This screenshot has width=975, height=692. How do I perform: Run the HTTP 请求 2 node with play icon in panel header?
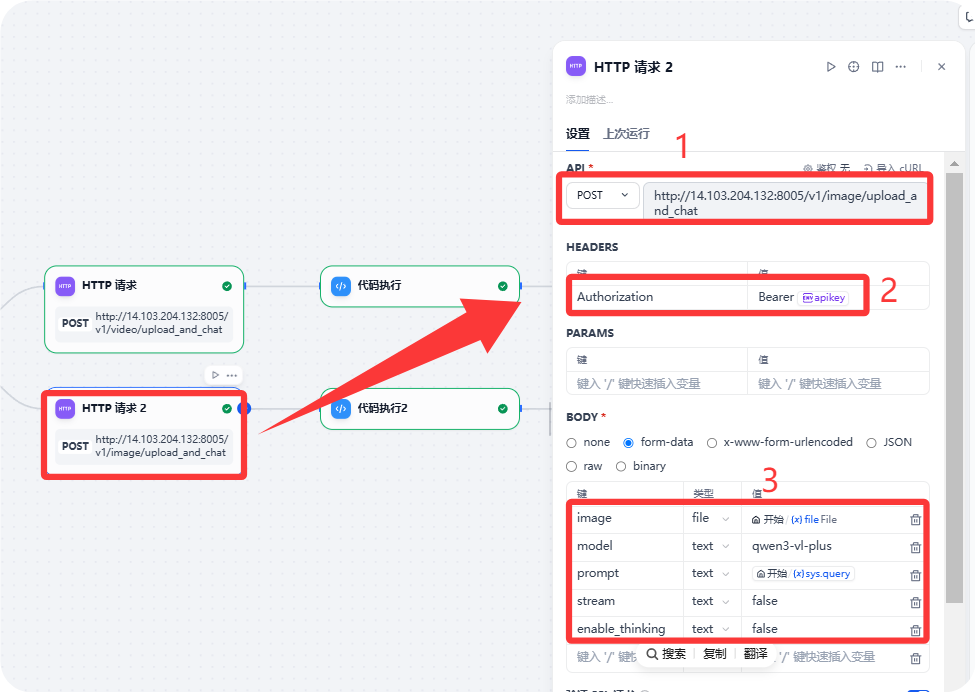[831, 67]
